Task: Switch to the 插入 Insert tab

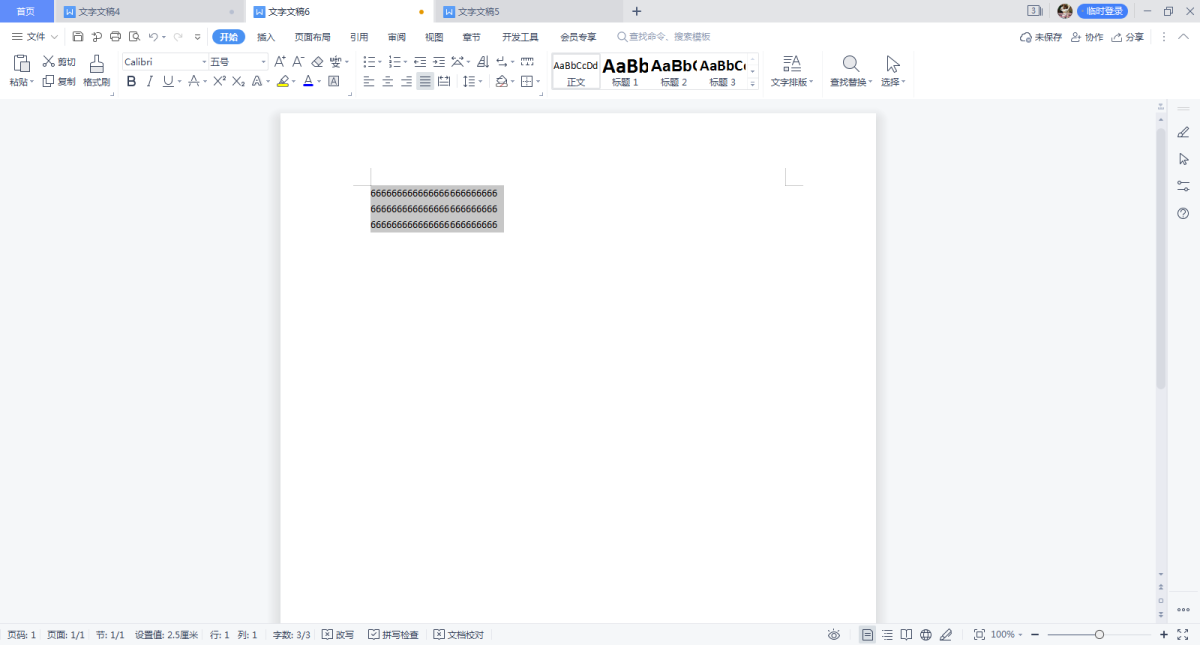Action: pos(266,37)
